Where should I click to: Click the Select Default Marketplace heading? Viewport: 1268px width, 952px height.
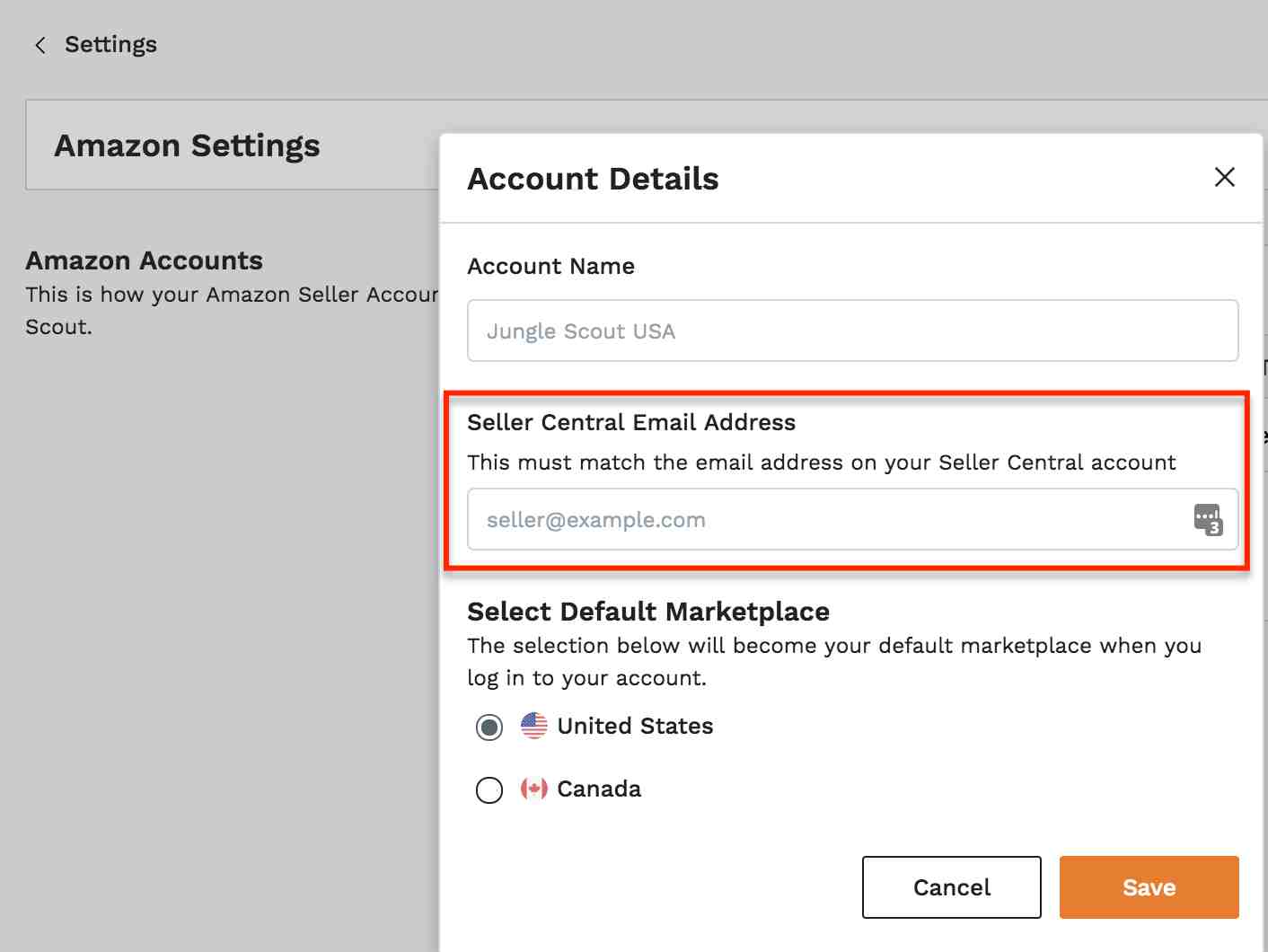click(647, 612)
